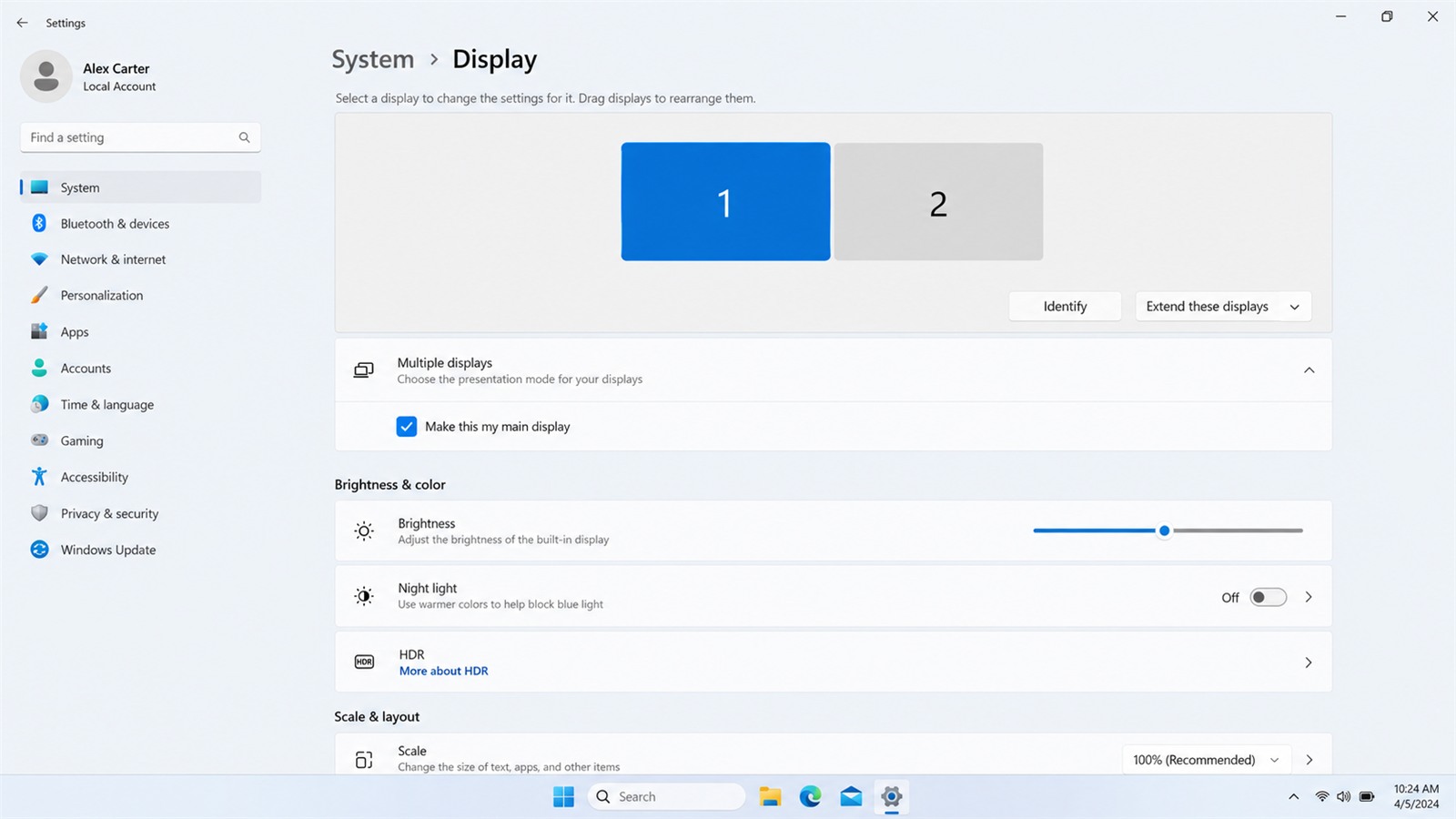Viewport: 1456px width, 819px height.
Task: Open Night light settings chevron
Action: pos(1309,597)
